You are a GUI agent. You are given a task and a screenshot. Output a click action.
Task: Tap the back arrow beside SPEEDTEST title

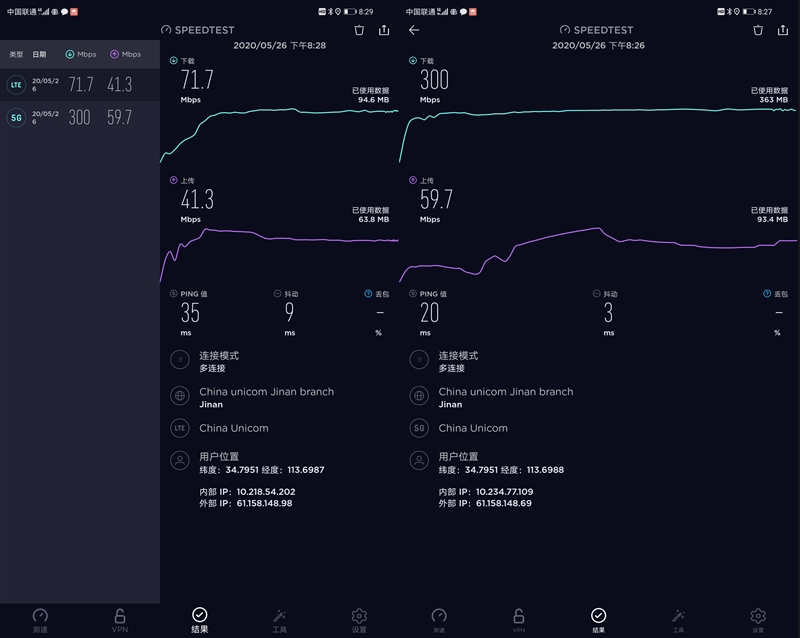(414, 30)
